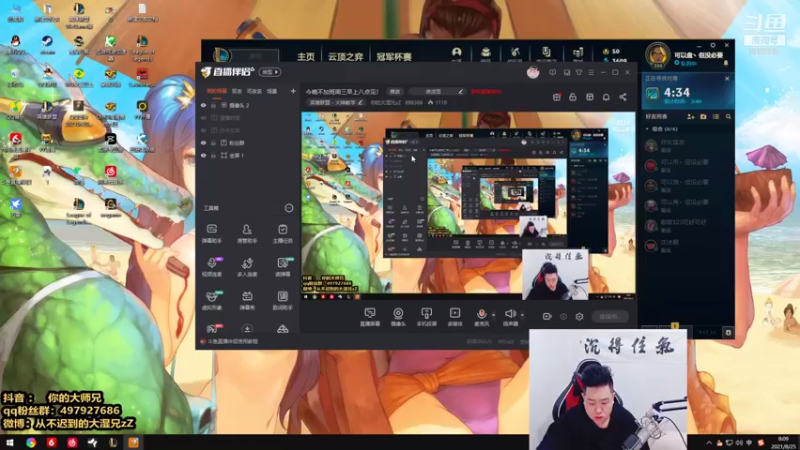Click the 扬声器 speaker icon

(x=510, y=316)
